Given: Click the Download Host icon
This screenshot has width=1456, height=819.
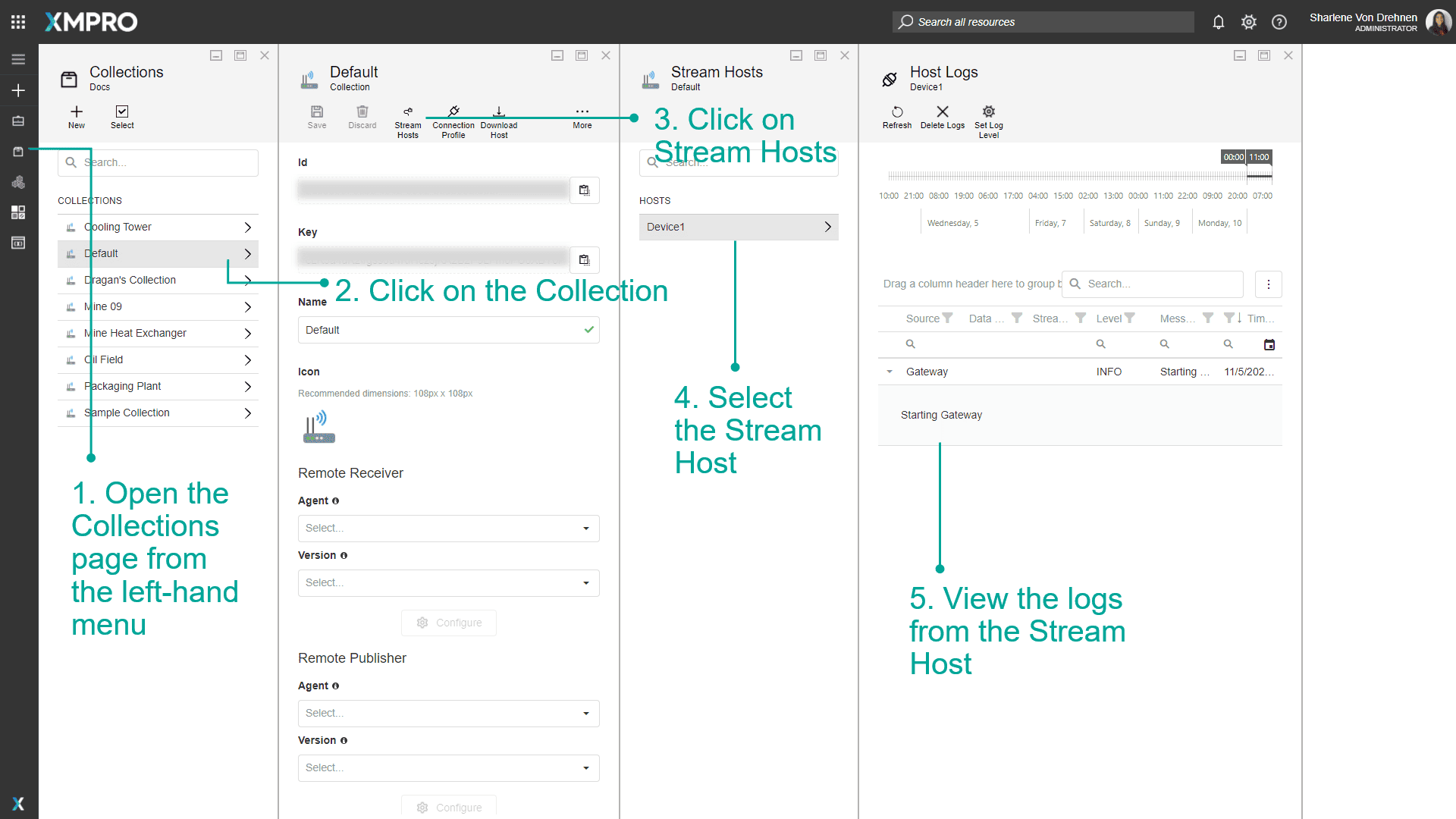Looking at the screenshot, I should point(498,118).
